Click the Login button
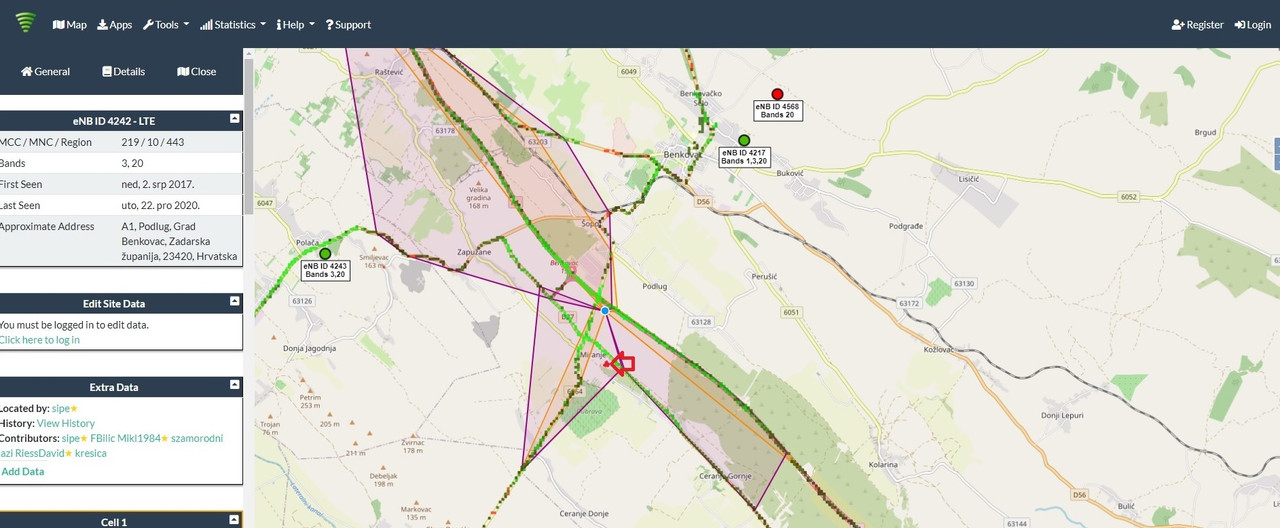Screen dimensions: 1280x528 pyautogui.click(x=1253, y=25)
